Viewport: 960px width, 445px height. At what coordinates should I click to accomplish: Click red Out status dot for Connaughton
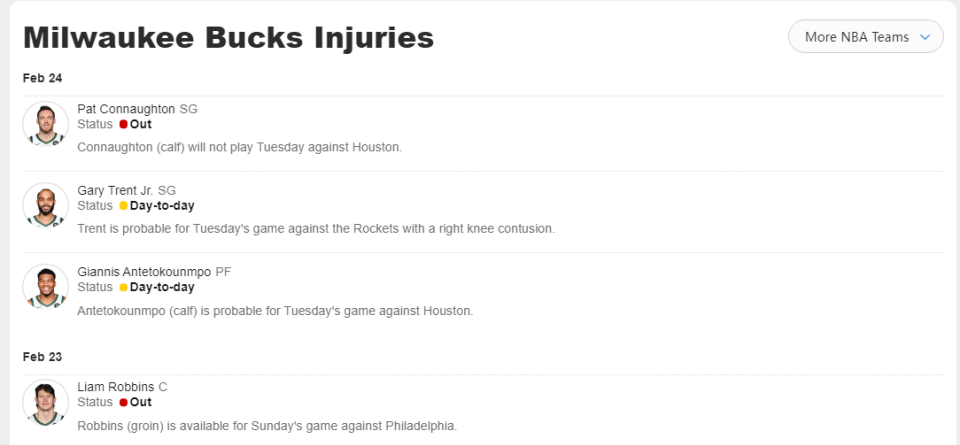(123, 124)
